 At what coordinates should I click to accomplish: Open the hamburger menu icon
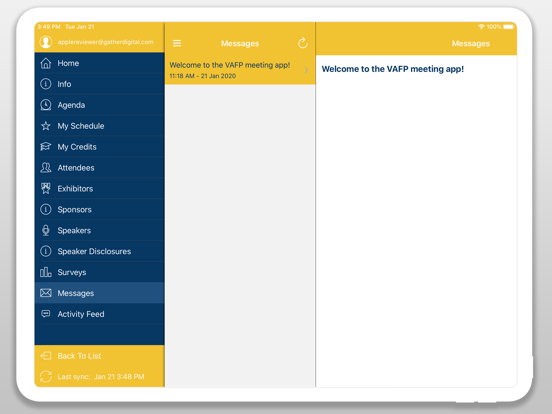[177, 43]
